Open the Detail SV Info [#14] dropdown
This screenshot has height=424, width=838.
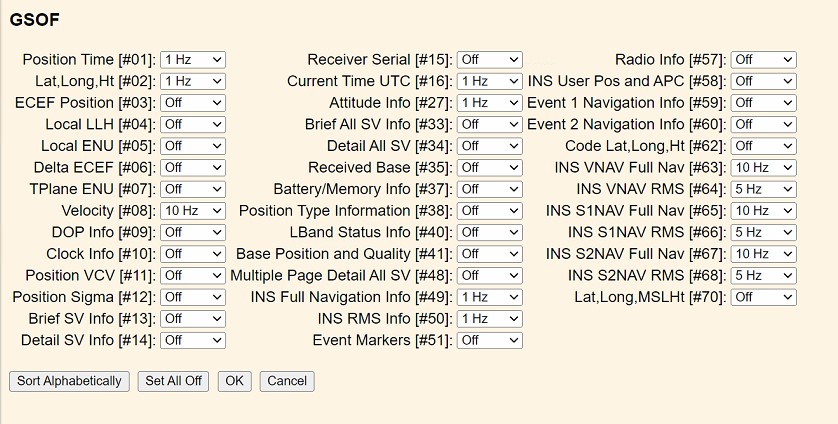(193, 340)
